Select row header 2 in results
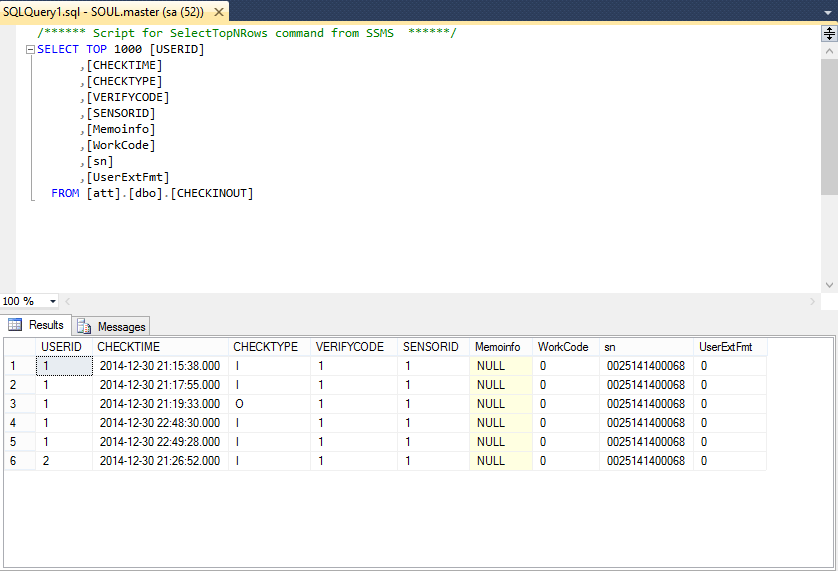This screenshot has height=571, width=838. point(20,385)
